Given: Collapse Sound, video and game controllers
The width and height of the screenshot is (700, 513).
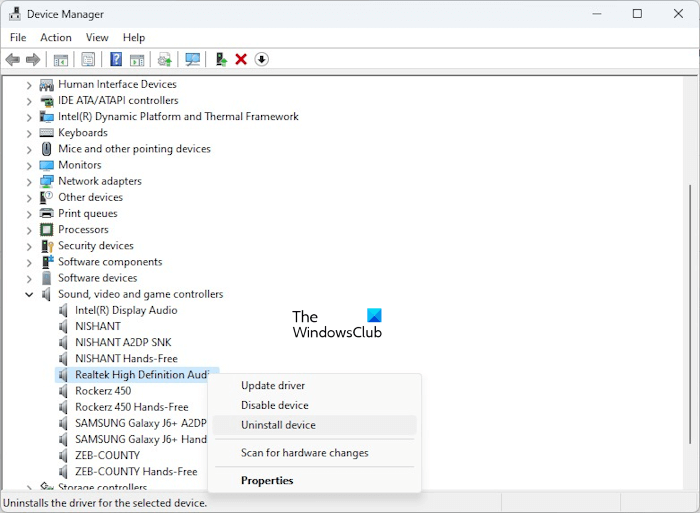Looking at the screenshot, I should pyautogui.click(x=29, y=294).
